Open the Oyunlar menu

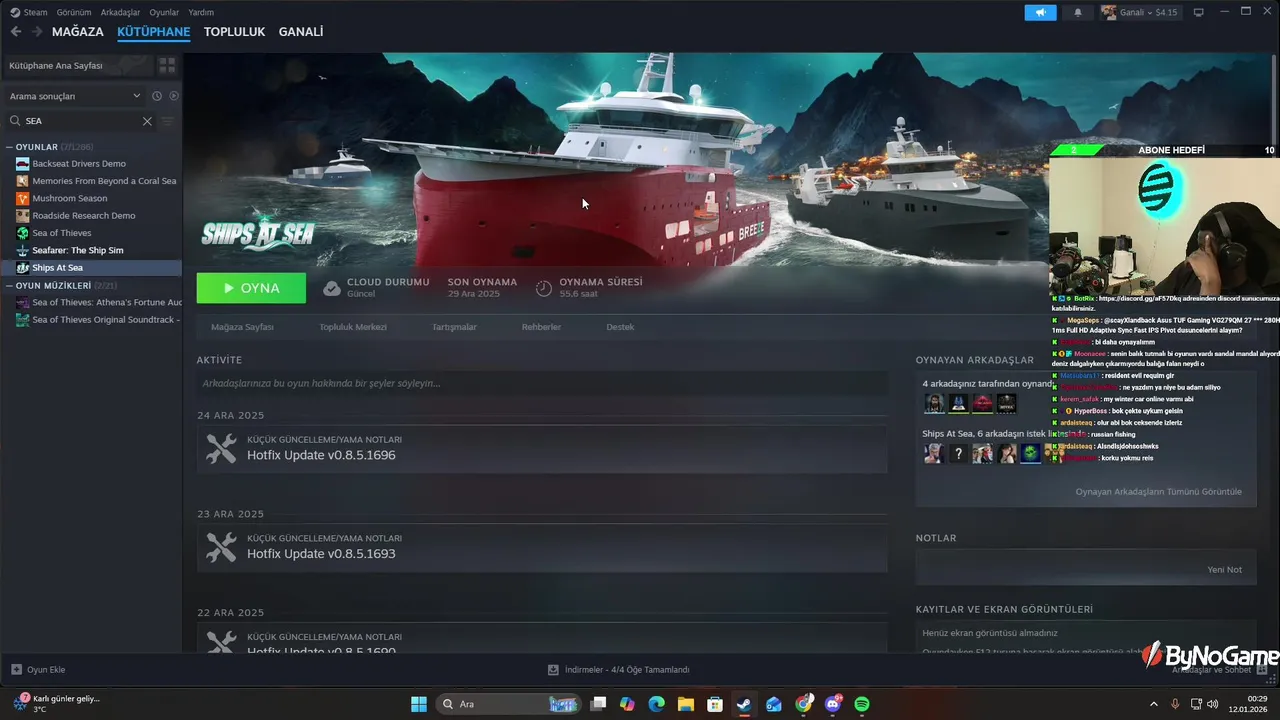pyautogui.click(x=164, y=12)
